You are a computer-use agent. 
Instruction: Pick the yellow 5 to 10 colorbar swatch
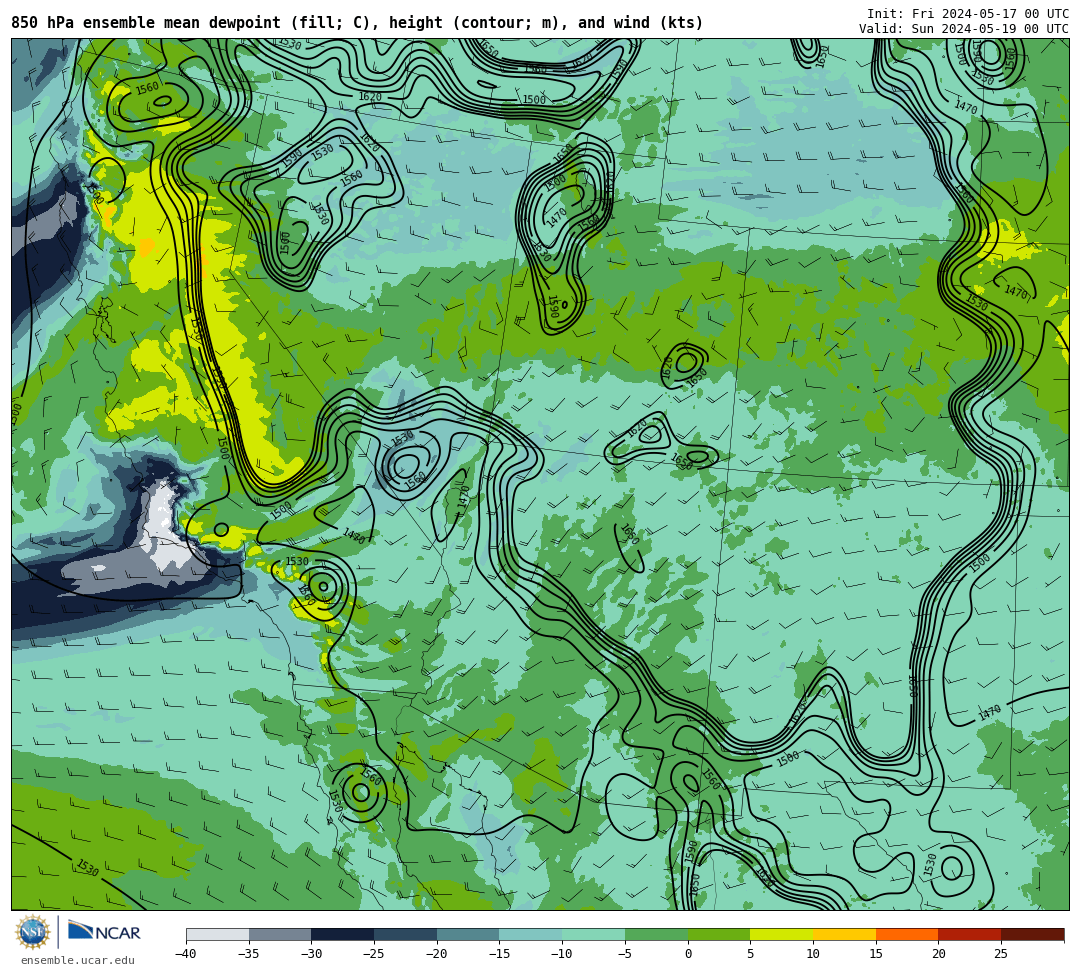click(782, 934)
